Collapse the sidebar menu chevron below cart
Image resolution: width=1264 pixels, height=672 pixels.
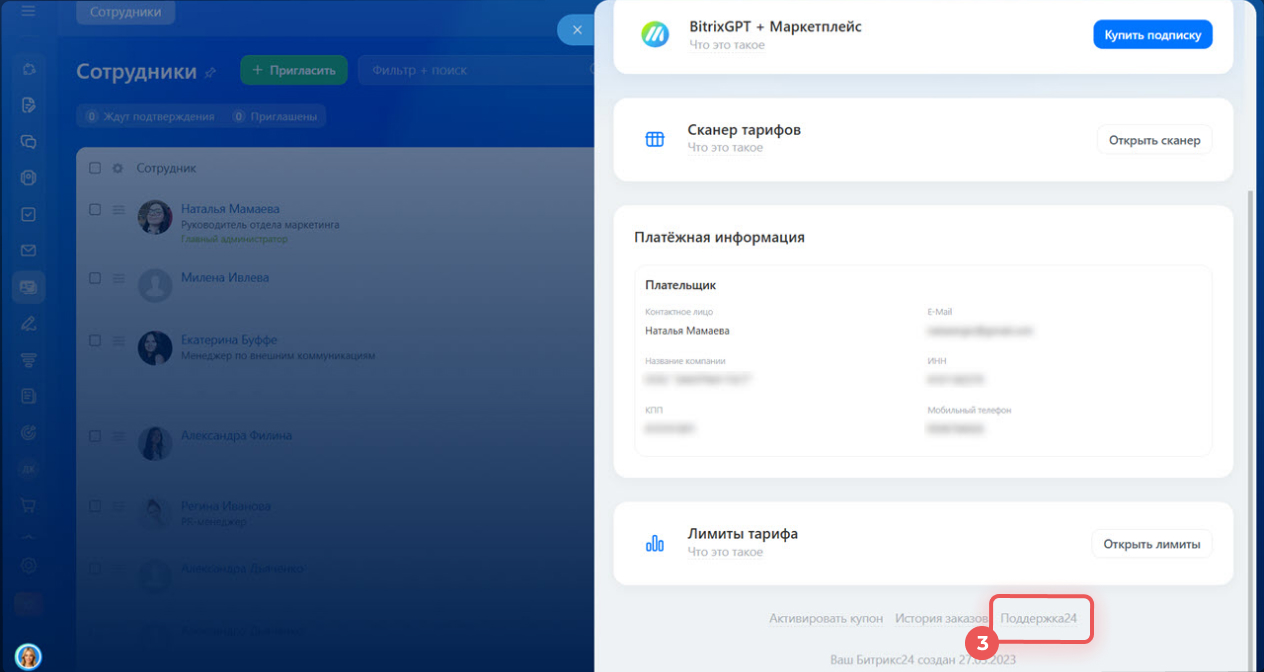click(29, 537)
